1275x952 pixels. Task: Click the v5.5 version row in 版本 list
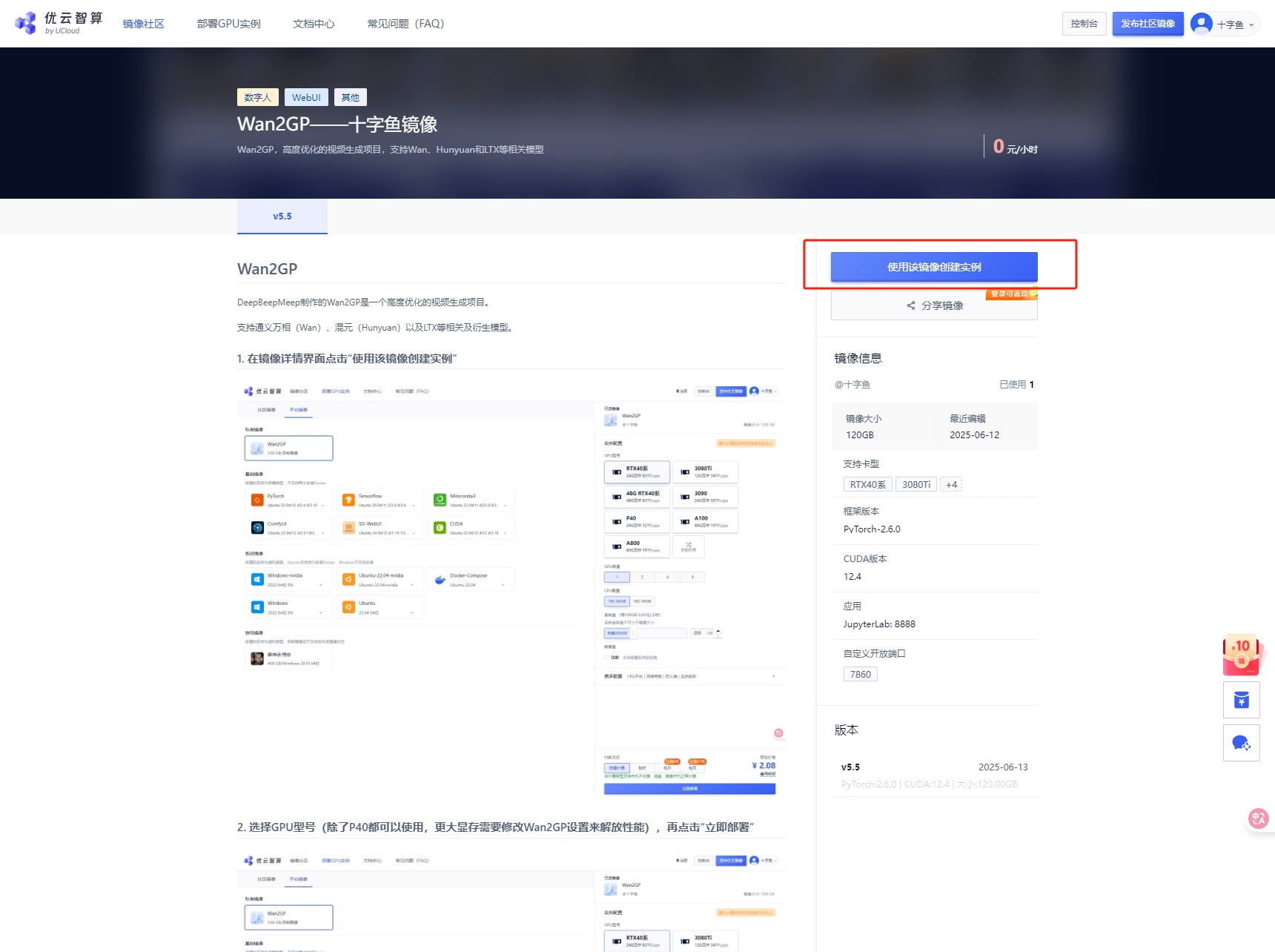point(934,775)
